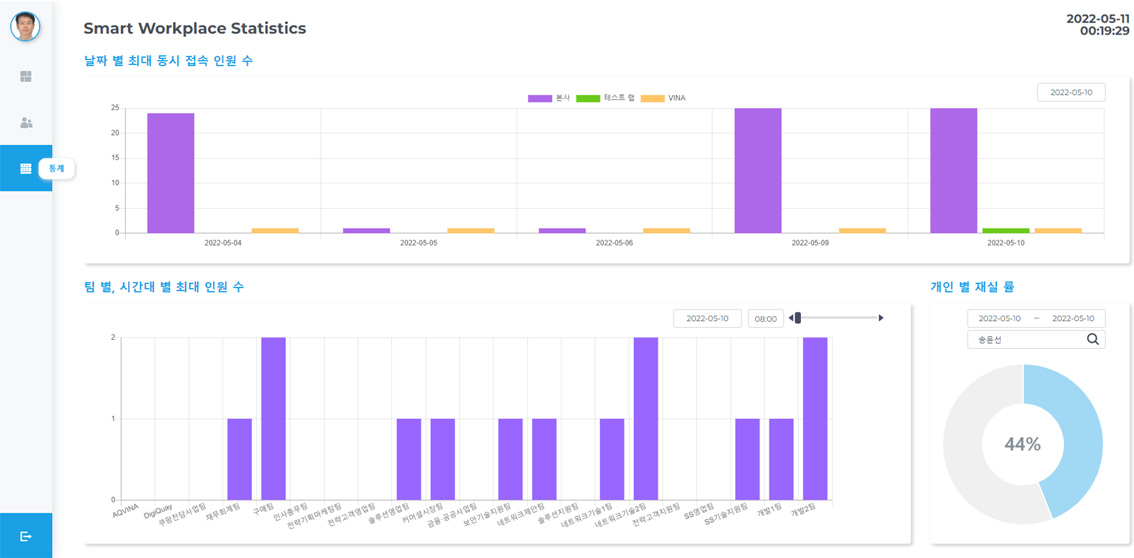Click the left arrow of time slider

coord(791,318)
